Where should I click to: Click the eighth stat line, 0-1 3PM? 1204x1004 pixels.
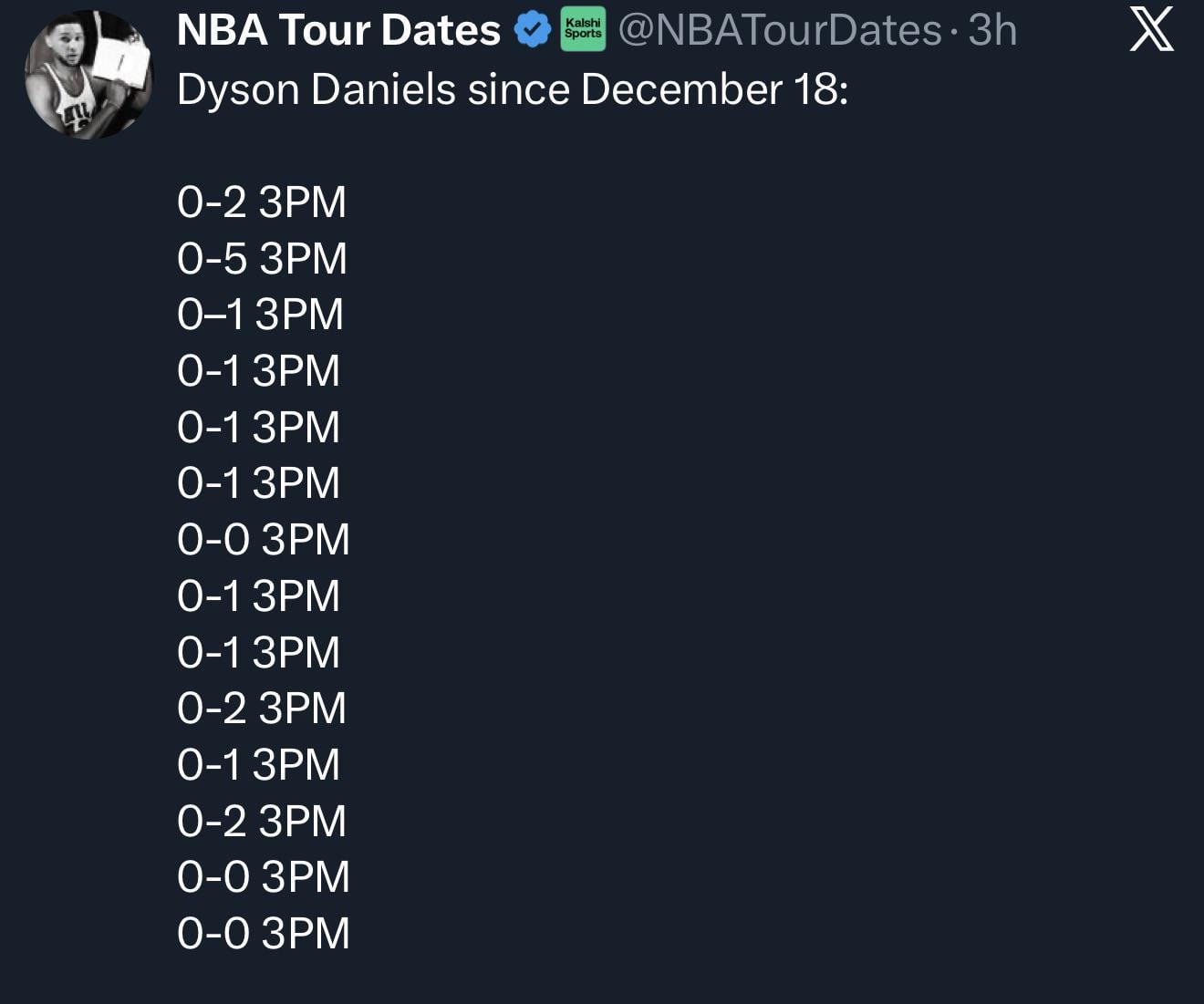click(258, 596)
